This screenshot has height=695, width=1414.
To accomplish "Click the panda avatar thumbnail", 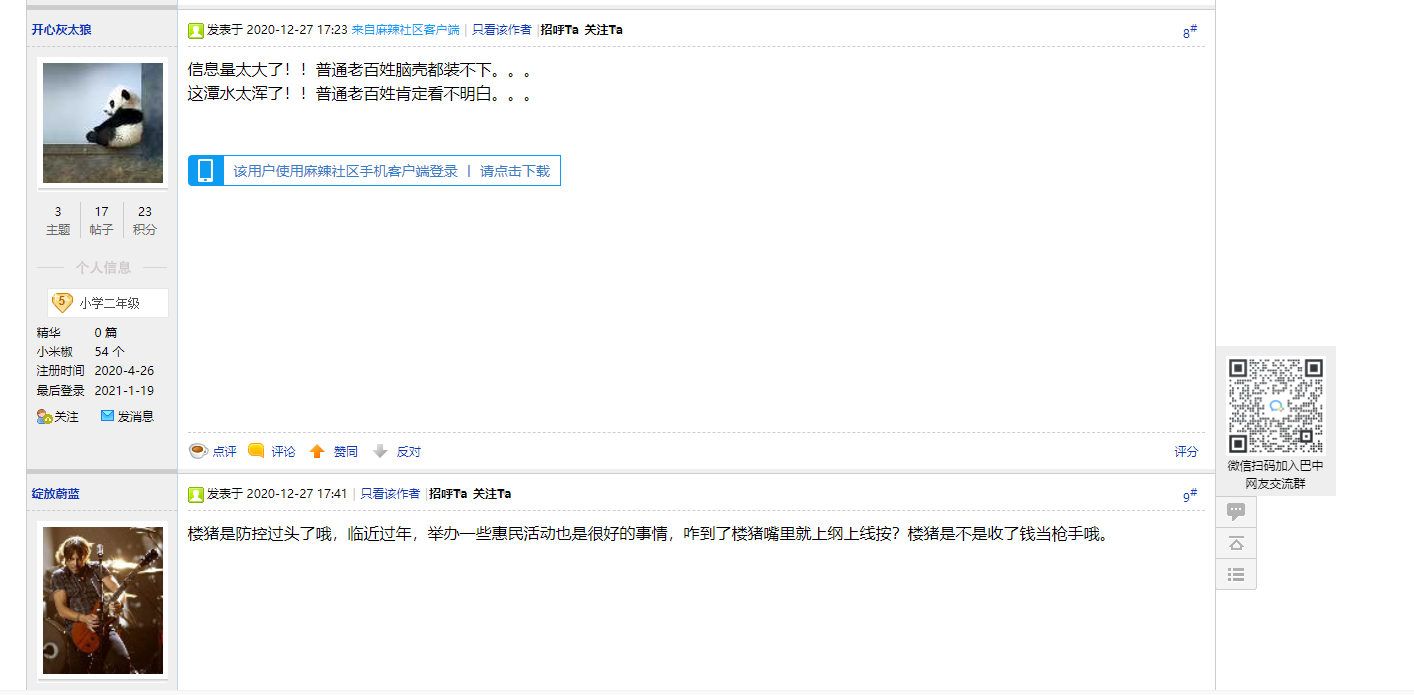I will point(103,123).
